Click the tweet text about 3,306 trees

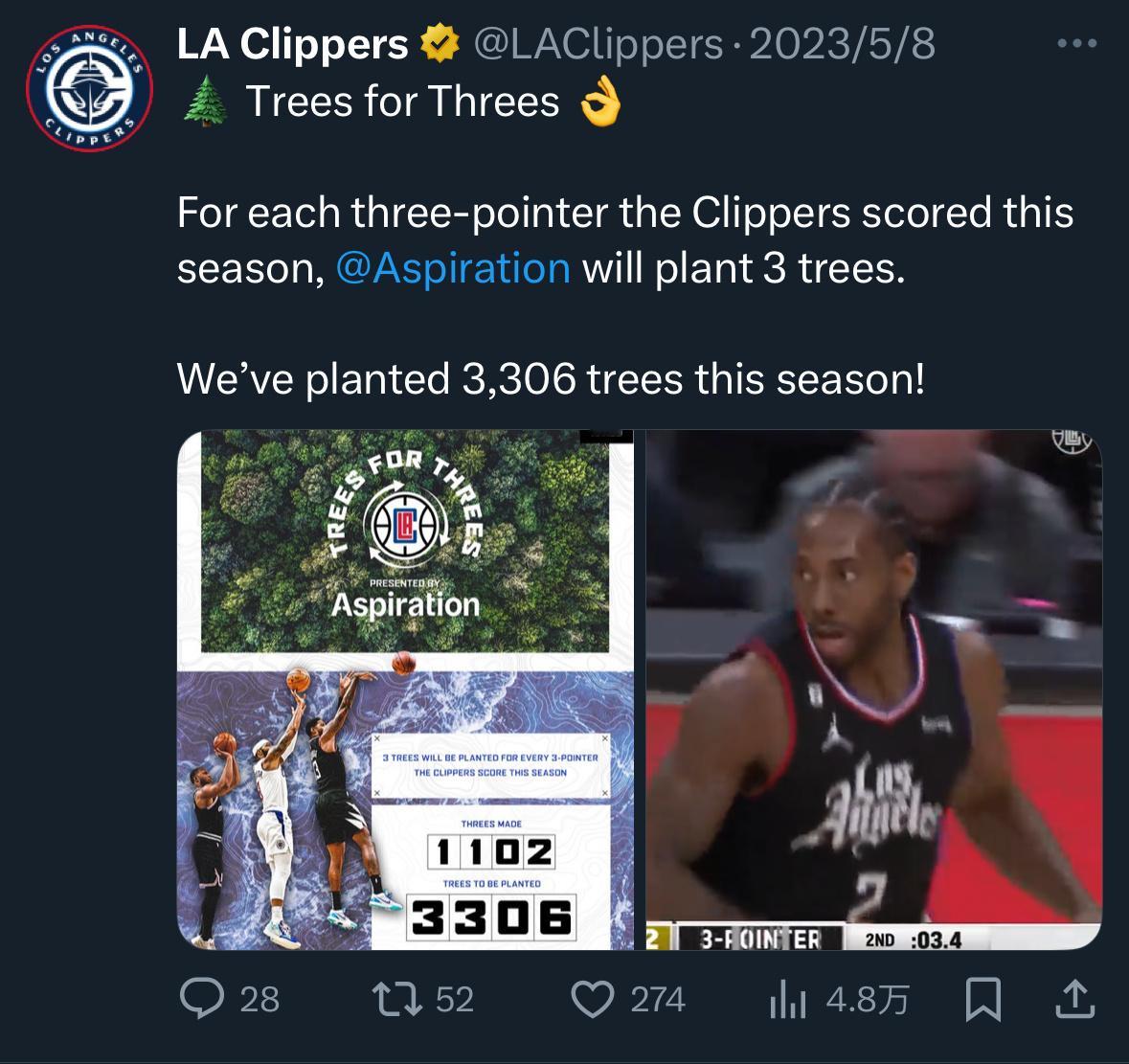point(551,378)
